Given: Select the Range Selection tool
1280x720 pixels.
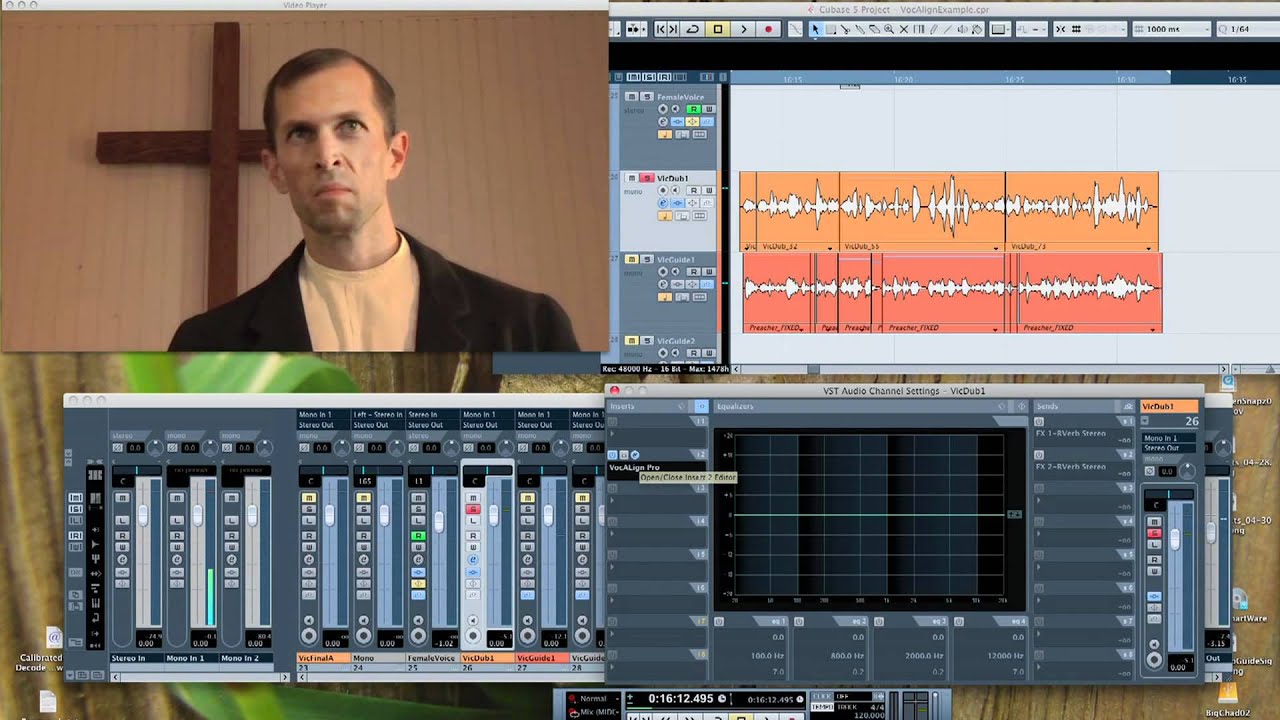Looking at the screenshot, I should (830, 29).
